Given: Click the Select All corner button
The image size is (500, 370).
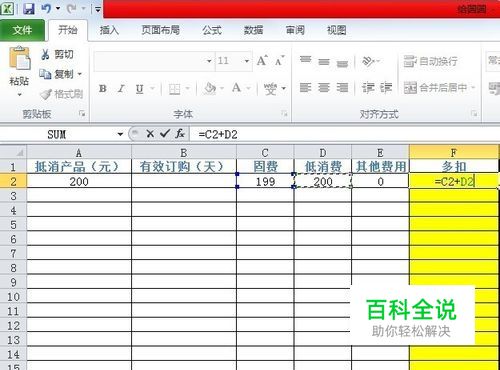Looking at the screenshot, I should (x=13, y=153).
